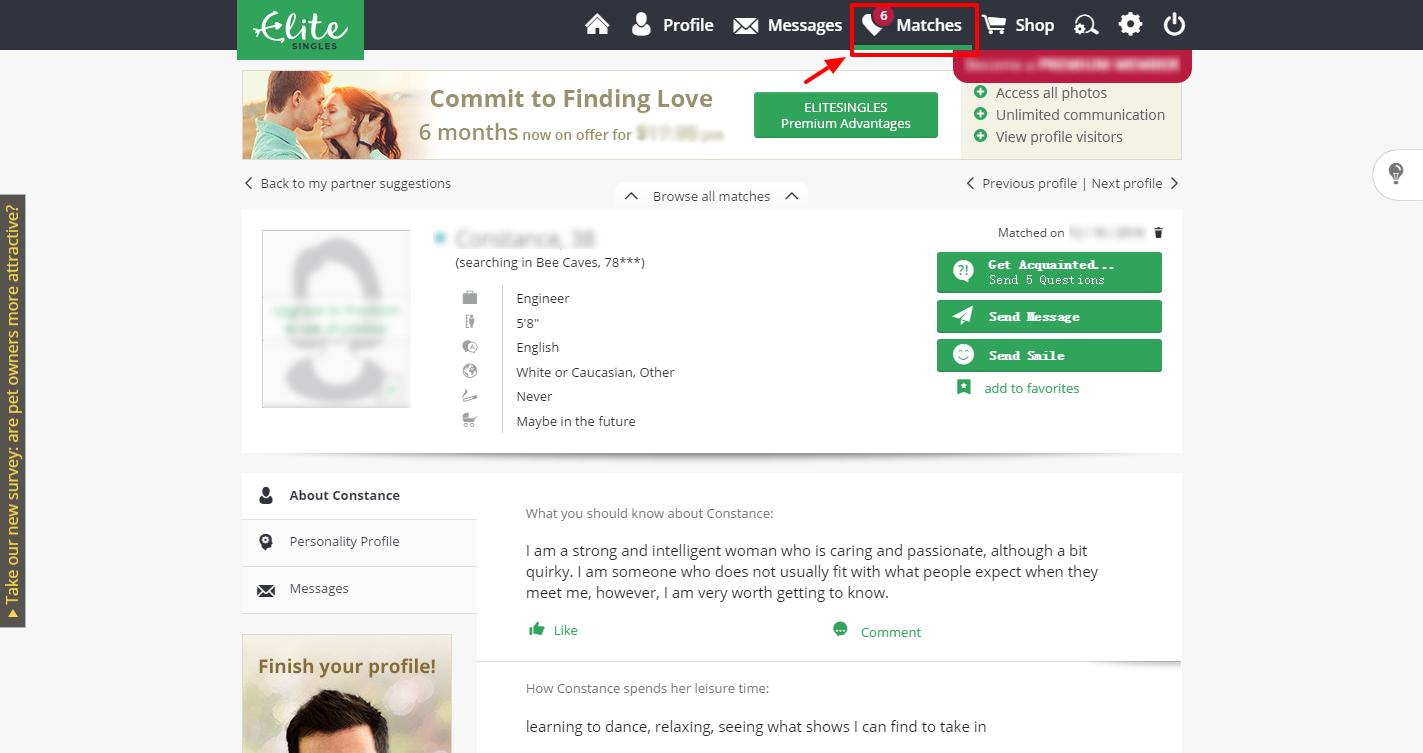1423x753 pixels.
Task: Click the blurred red premium member button
Action: click(x=1073, y=65)
